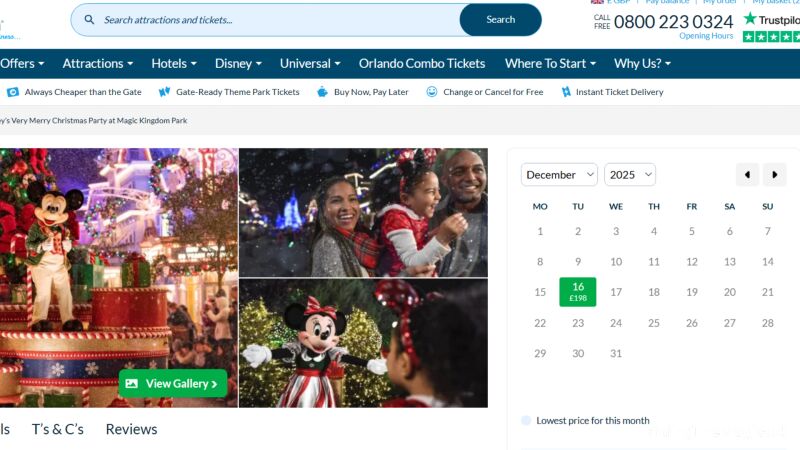Select December 16 priced £198

click(578, 292)
